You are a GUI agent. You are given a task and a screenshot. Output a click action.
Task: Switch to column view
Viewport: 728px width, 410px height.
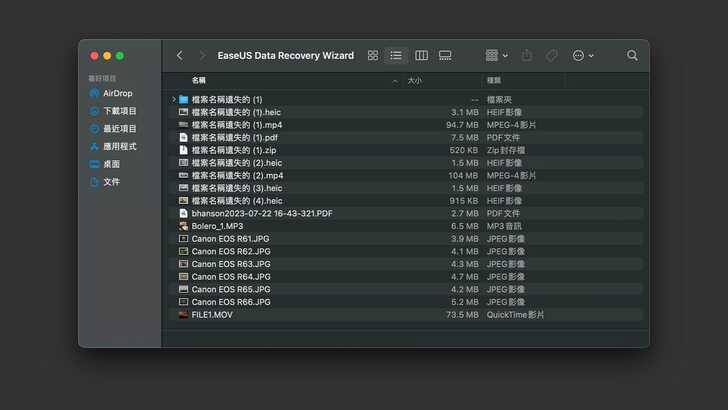421,56
